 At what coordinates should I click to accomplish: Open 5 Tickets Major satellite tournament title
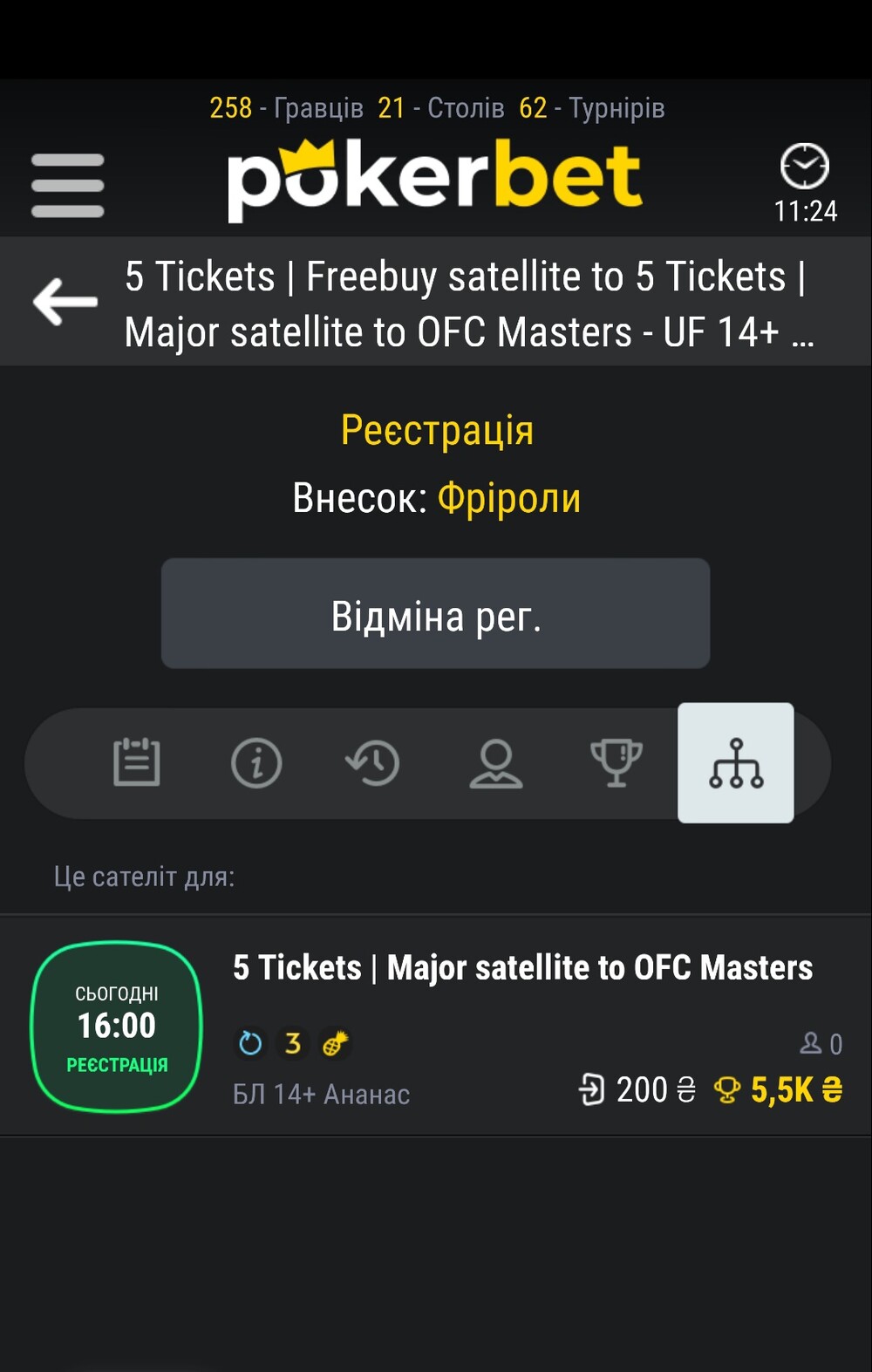coord(522,968)
